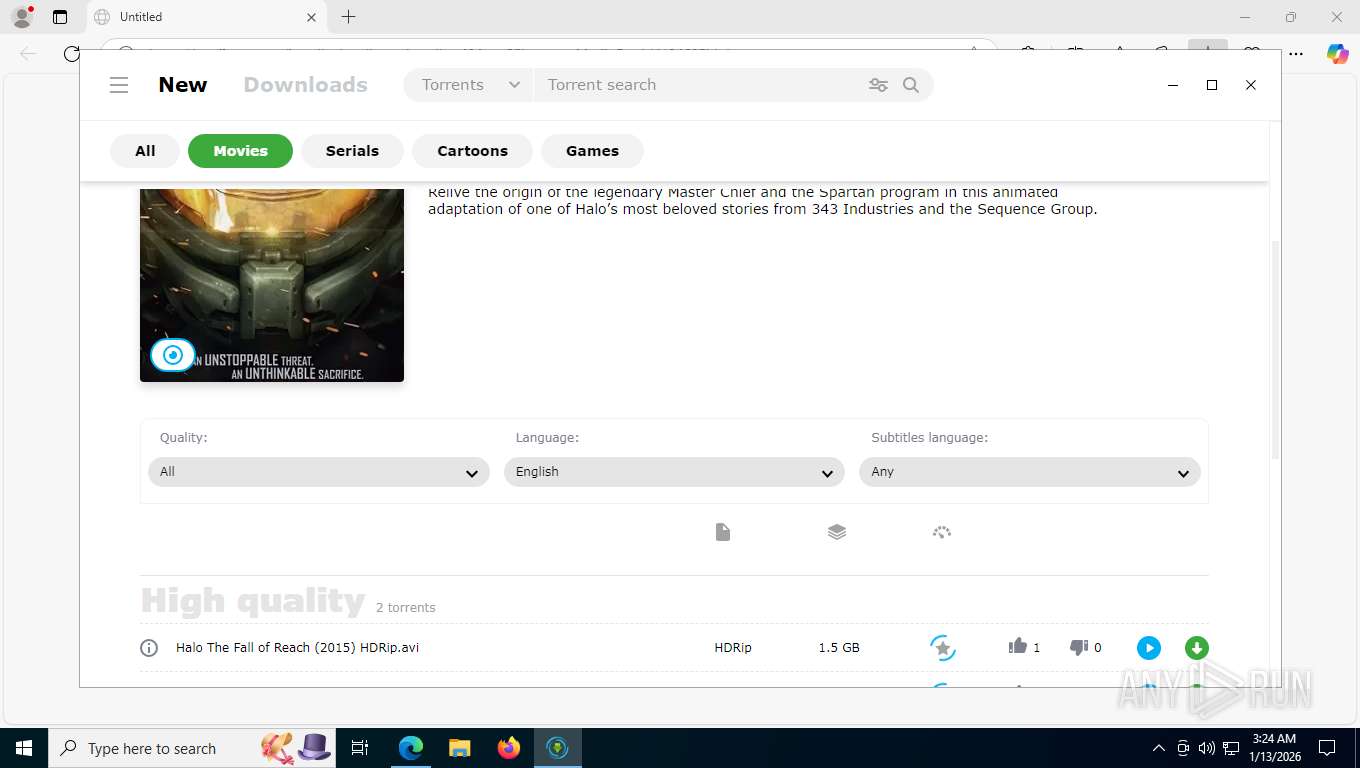
Task: Open notification center on taskbar
Action: coord(1327,748)
